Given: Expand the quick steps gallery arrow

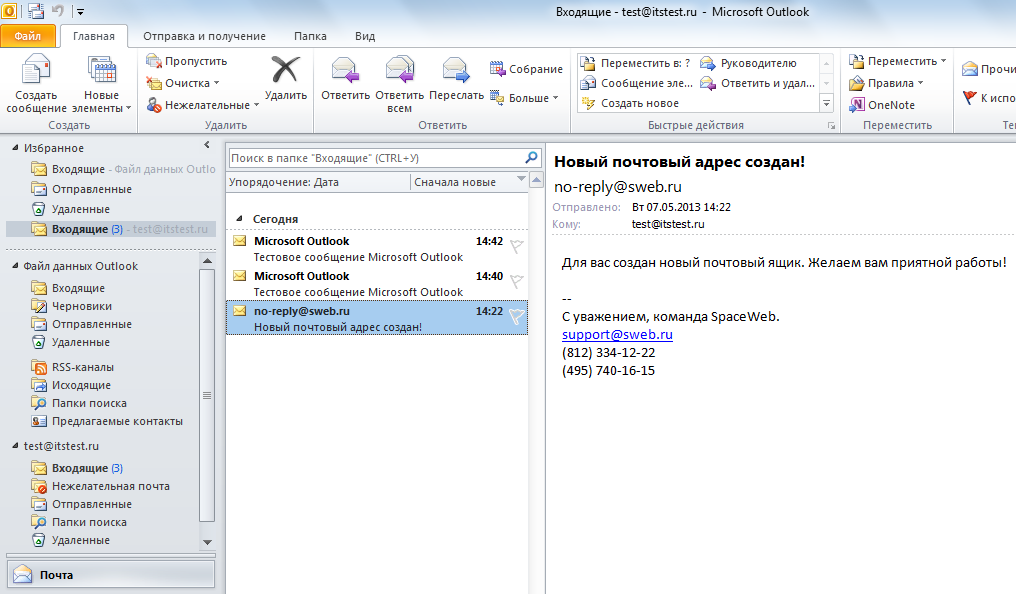Looking at the screenshot, I should click(826, 103).
